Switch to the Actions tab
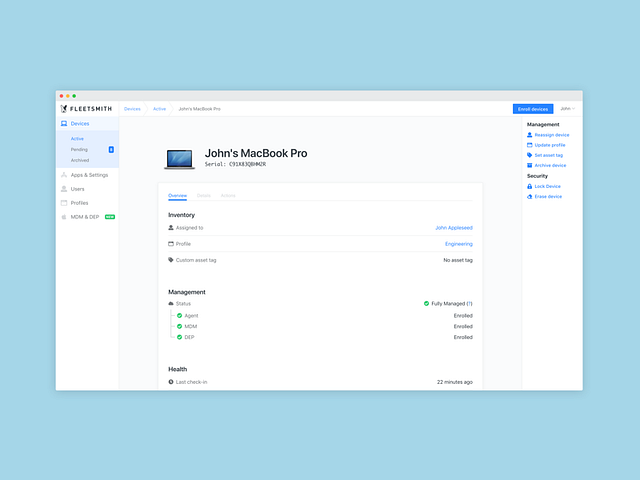The width and height of the screenshot is (640, 480). (x=228, y=196)
